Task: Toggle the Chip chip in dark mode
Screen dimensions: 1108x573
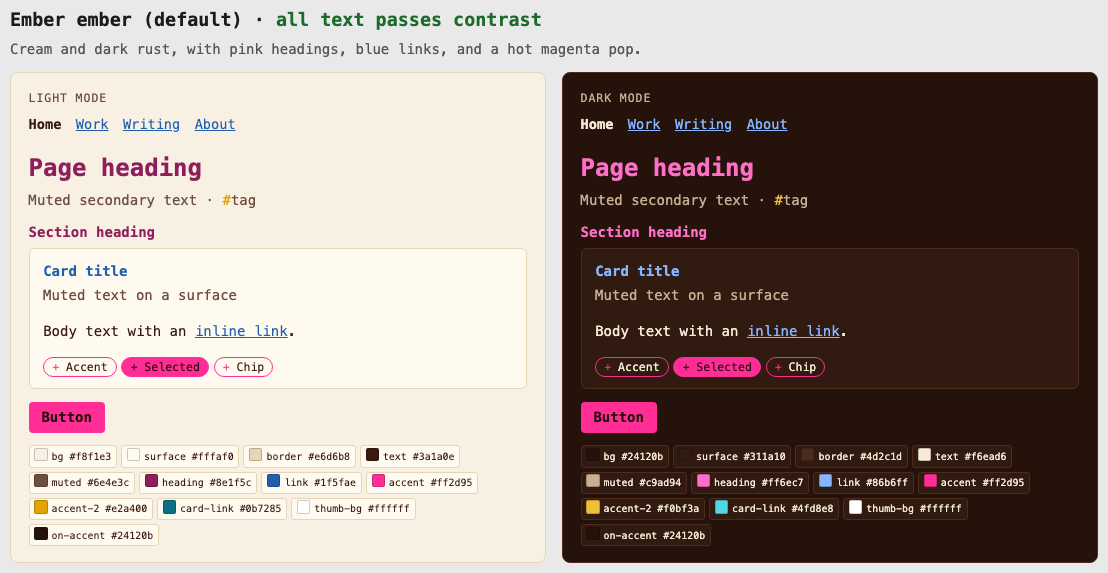Action: 795,367
